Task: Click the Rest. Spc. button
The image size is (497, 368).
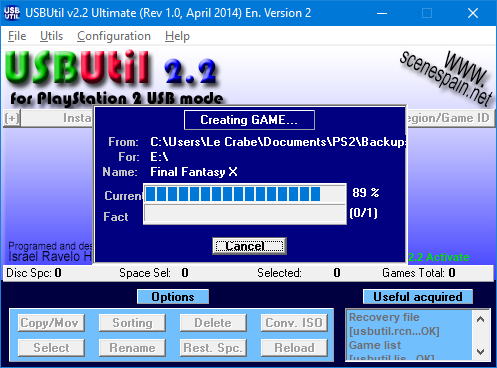Action: point(213,348)
